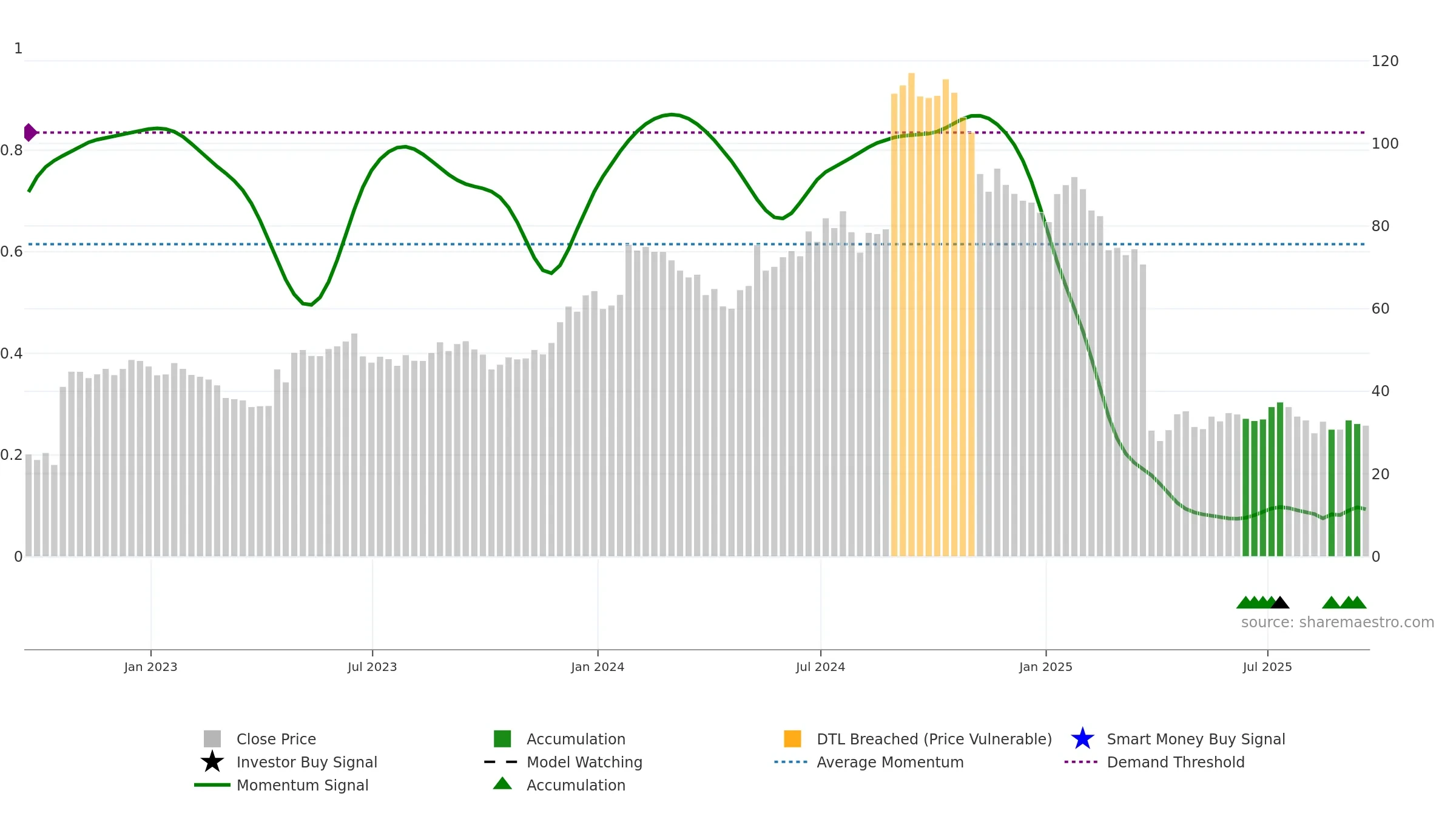This screenshot has height=819, width=1456.
Task: Click the black Investor Buy Signal star
Action: (x=212, y=762)
